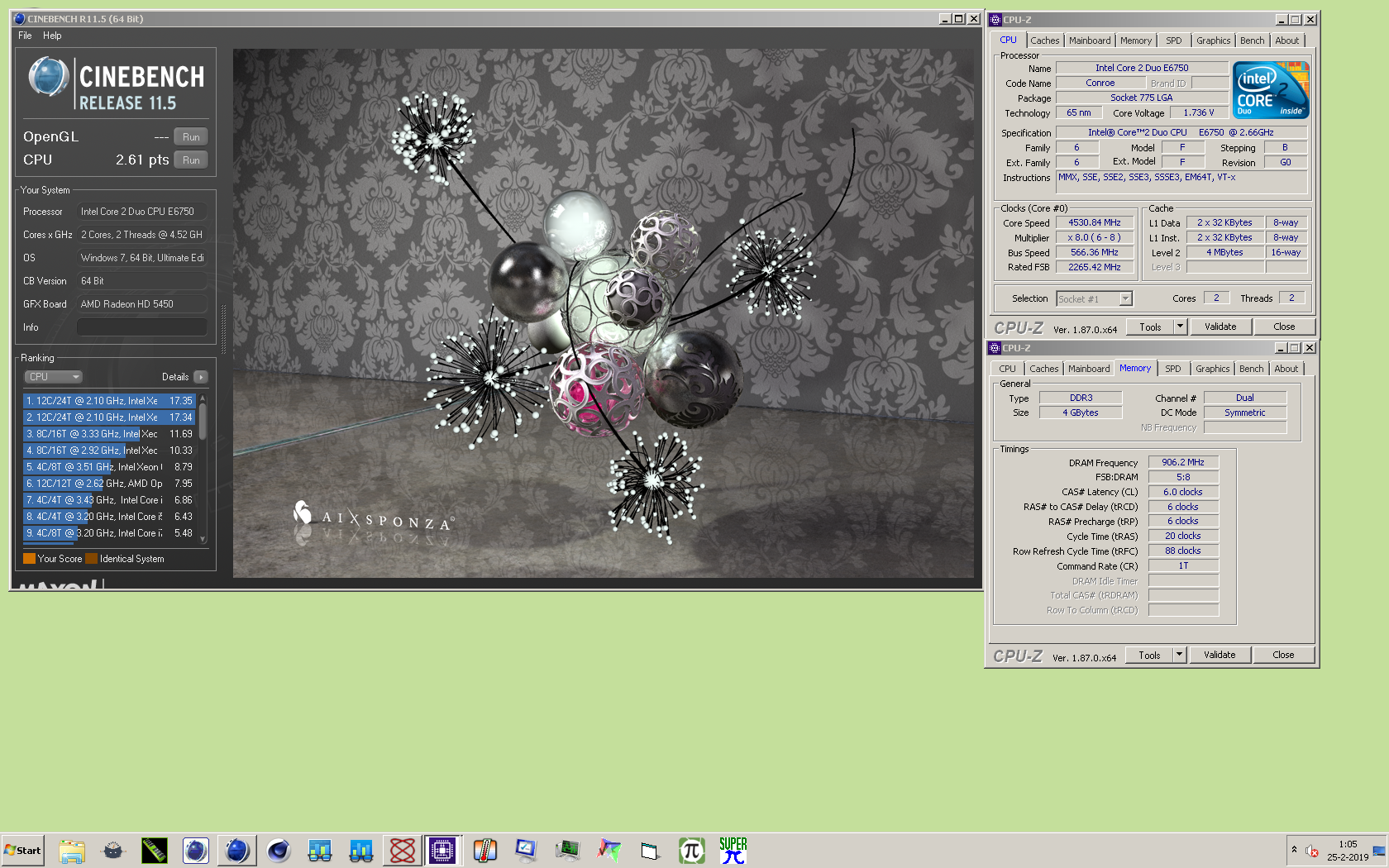Screen dimensions: 1389x868
Task: Select ranking row 9 scoring 5.48
Action: [x=109, y=533]
